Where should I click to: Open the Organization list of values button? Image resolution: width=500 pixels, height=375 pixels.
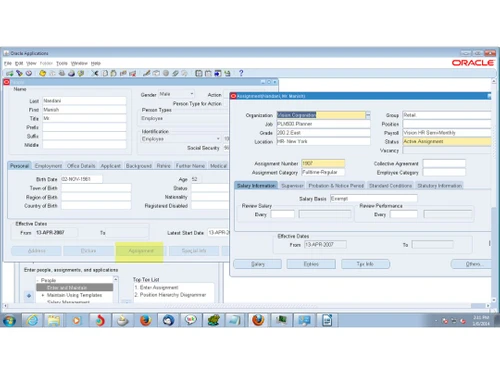point(368,115)
